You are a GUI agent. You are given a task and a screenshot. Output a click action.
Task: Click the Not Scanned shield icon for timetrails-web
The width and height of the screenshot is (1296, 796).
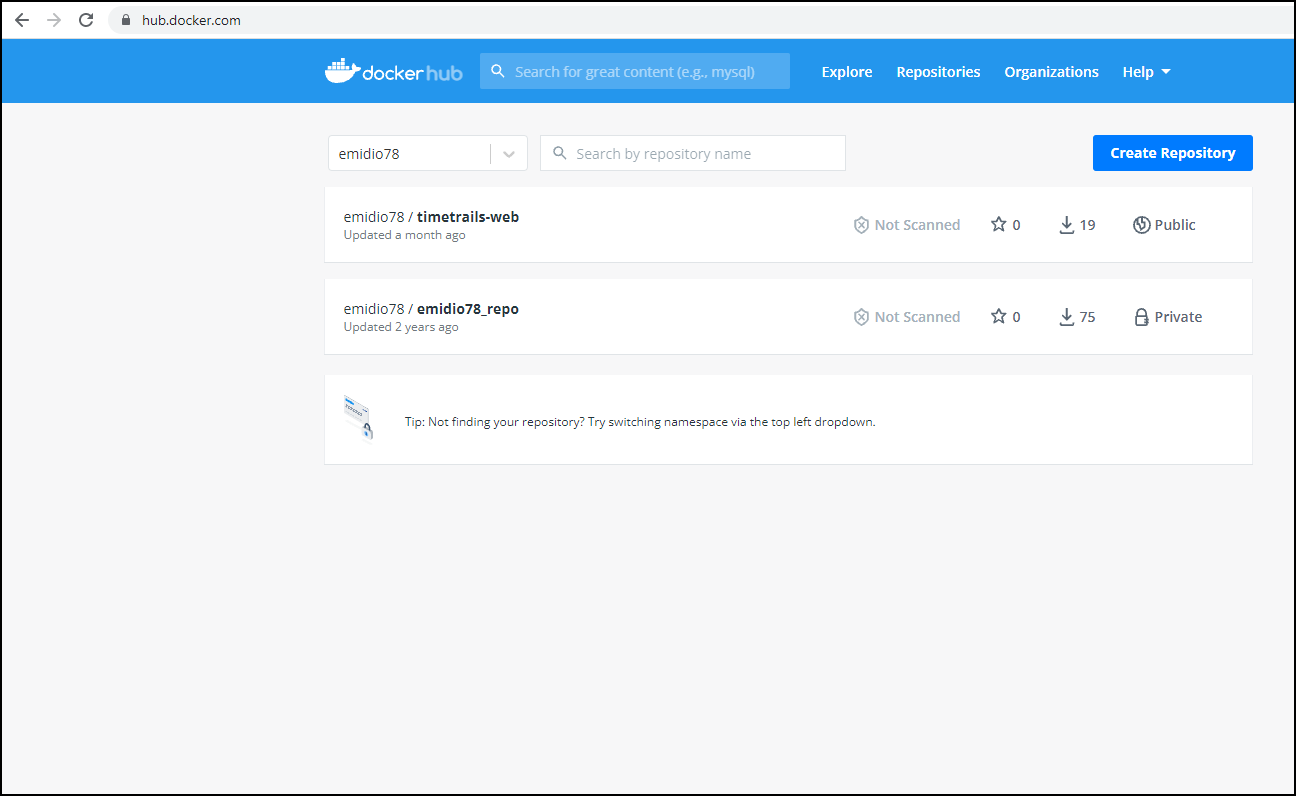click(x=861, y=225)
